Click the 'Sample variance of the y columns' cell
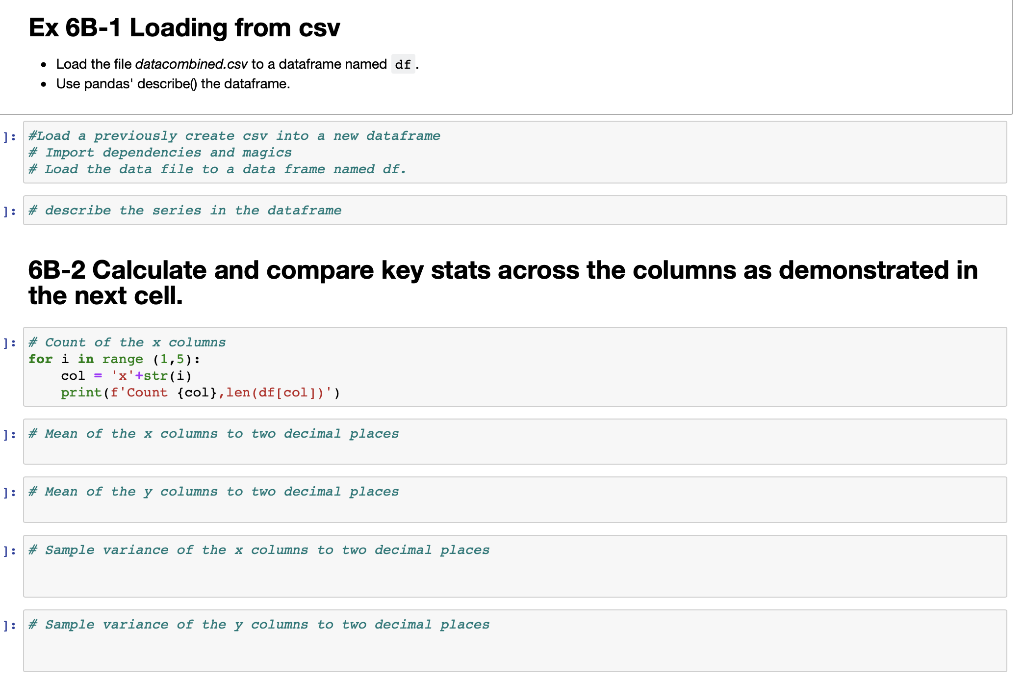Viewport: 1024px width, 683px height. (515, 641)
